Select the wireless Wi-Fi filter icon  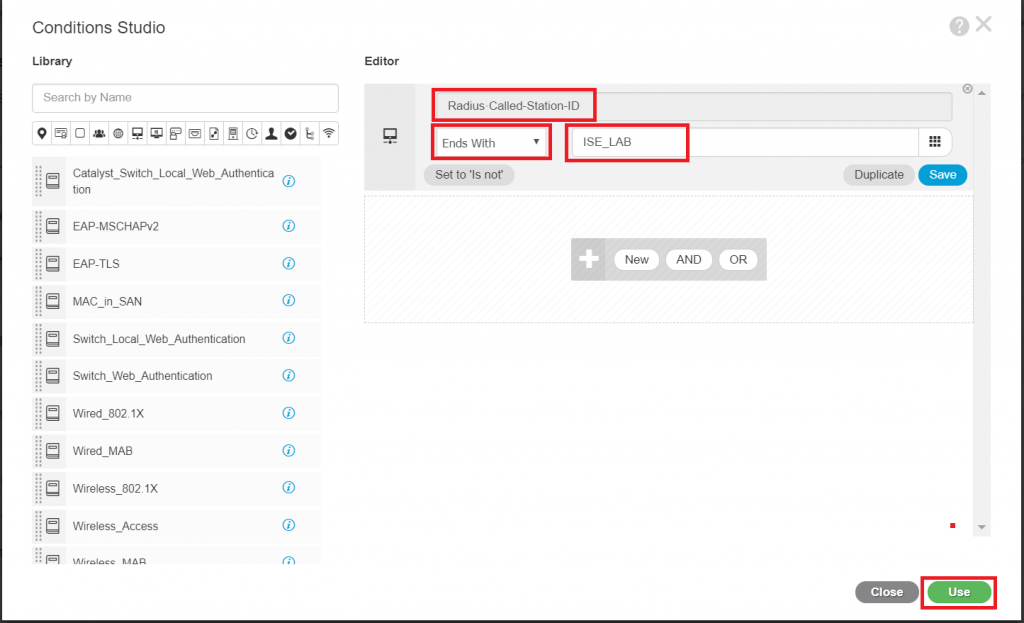coord(329,133)
